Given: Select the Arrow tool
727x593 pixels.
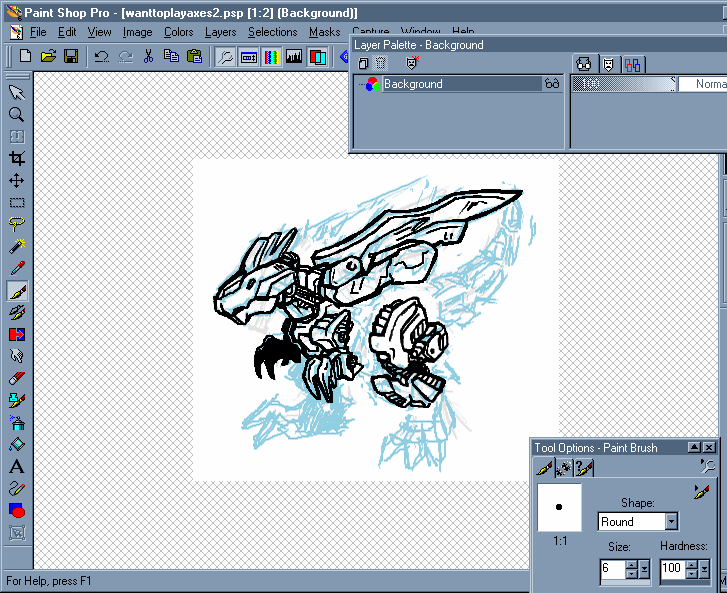Looking at the screenshot, I should (x=17, y=93).
